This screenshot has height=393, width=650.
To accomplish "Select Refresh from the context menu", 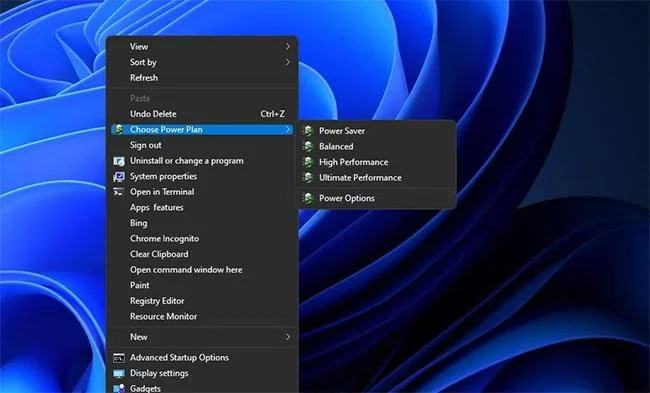I will [202, 78].
